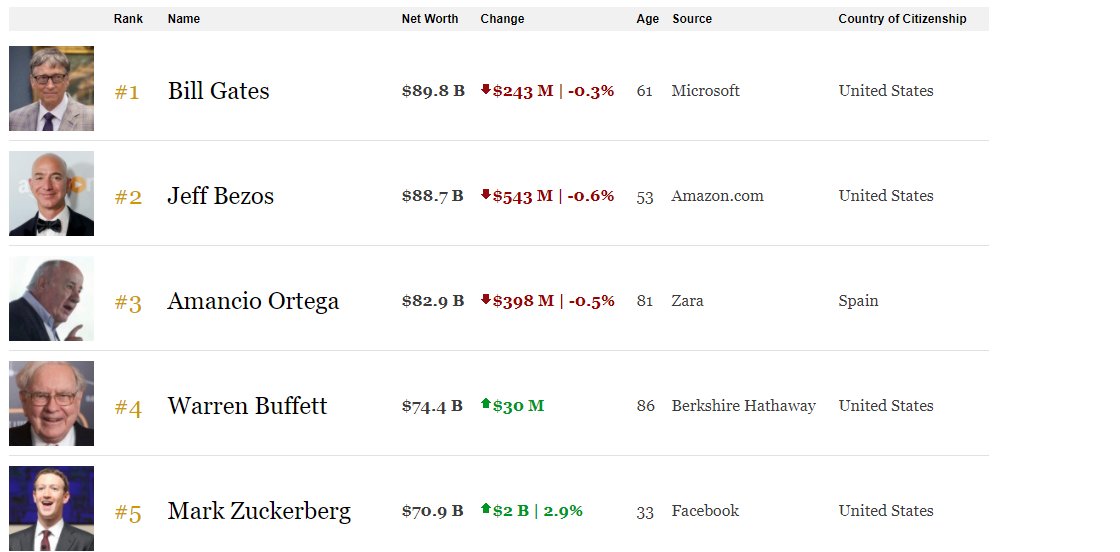This screenshot has height=552, width=1120.
Task: Click the red down arrow beside $398 M
Action: click(486, 299)
